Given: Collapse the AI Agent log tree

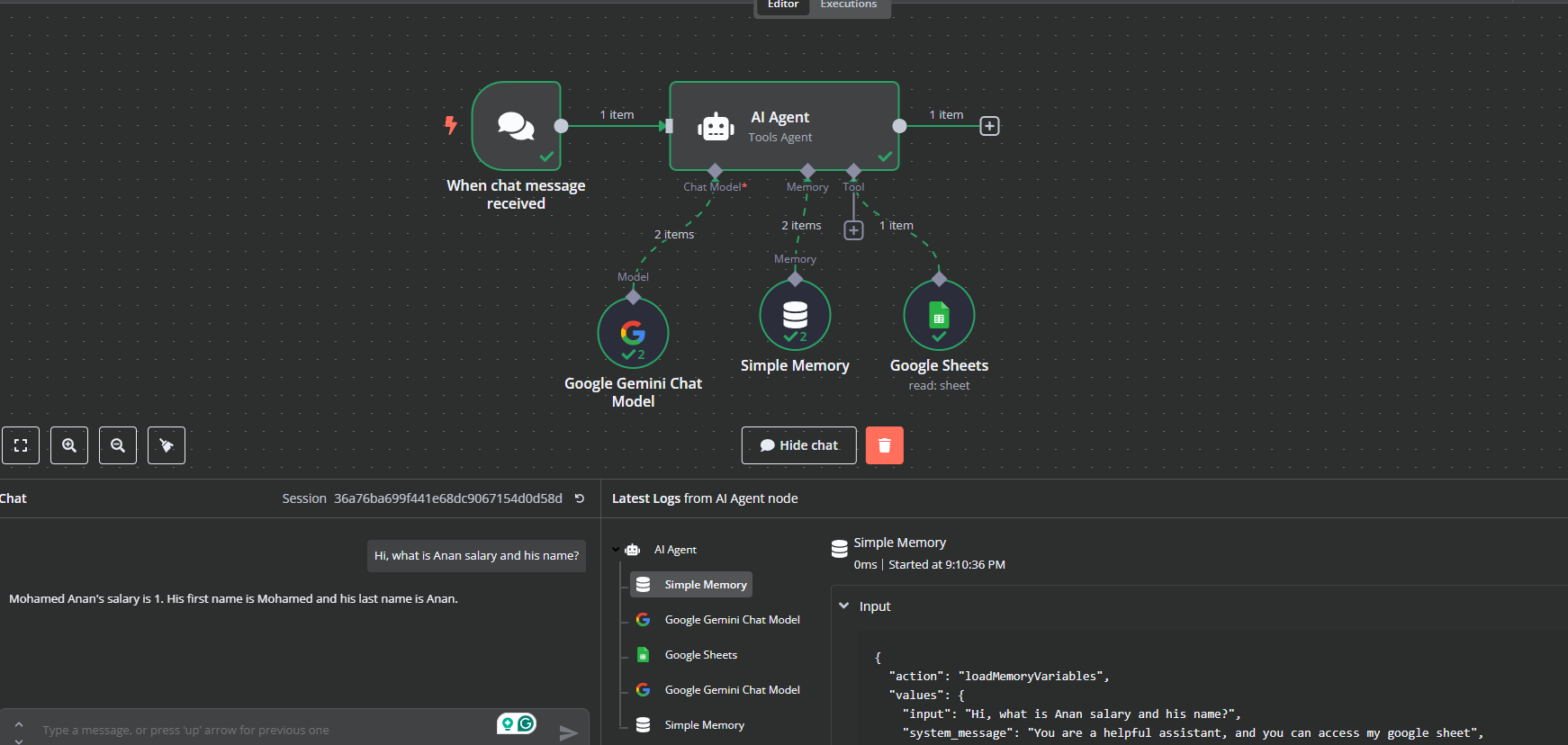Looking at the screenshot, I should (616, 550).
